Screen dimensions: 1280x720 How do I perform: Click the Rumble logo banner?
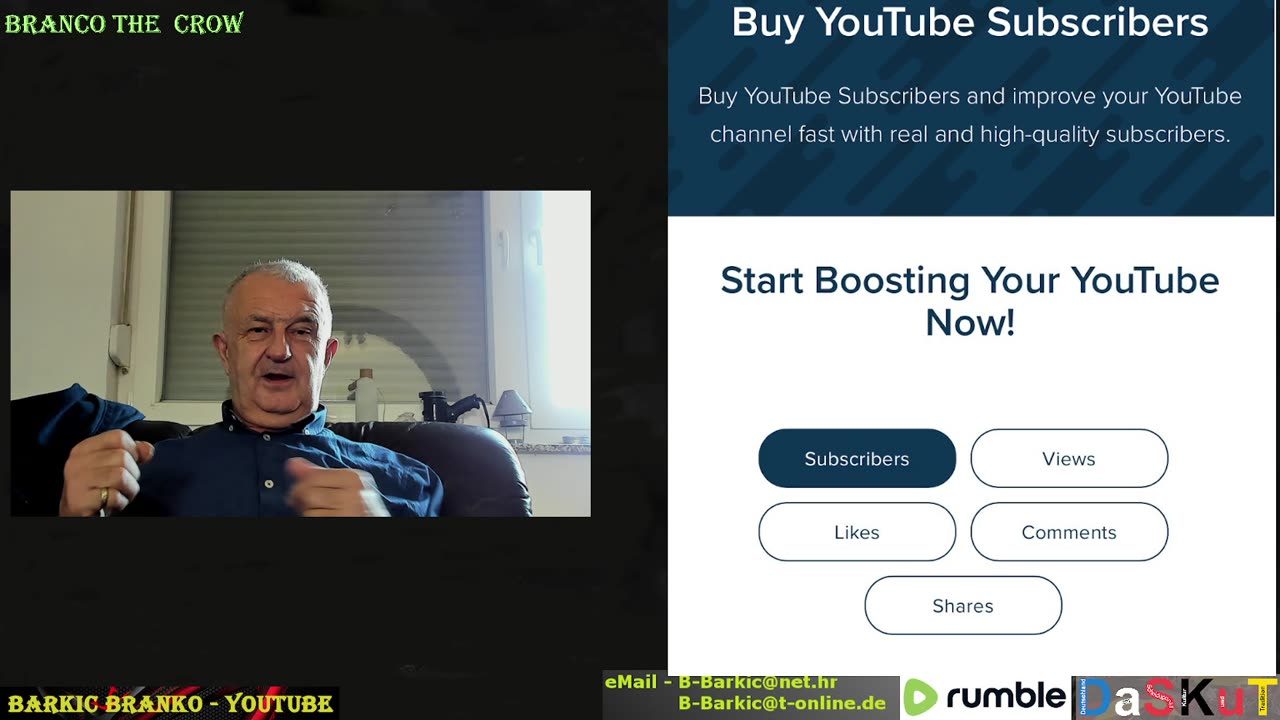click(x=985, y=697)
